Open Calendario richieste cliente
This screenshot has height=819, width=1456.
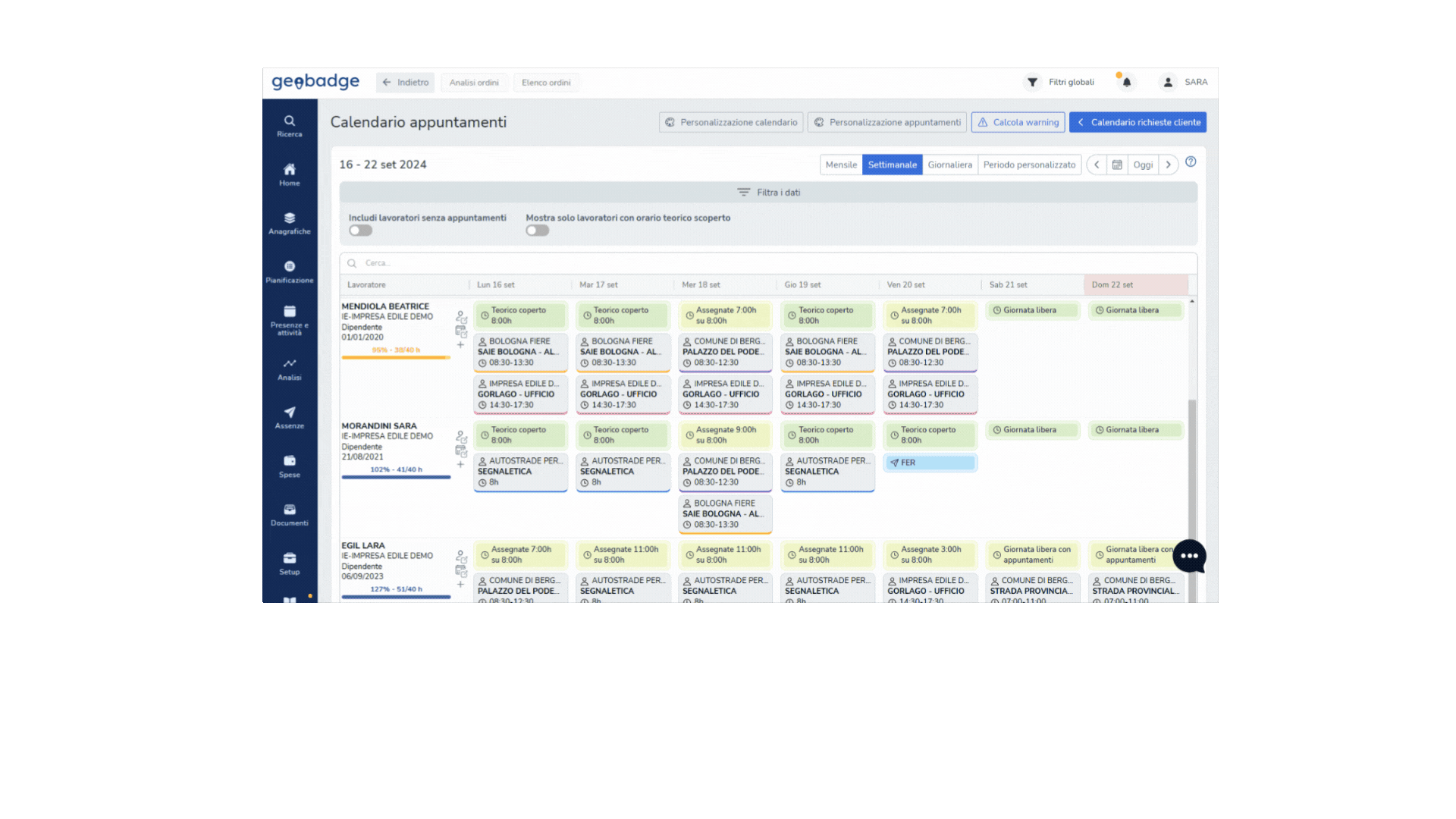(1137, 122)
